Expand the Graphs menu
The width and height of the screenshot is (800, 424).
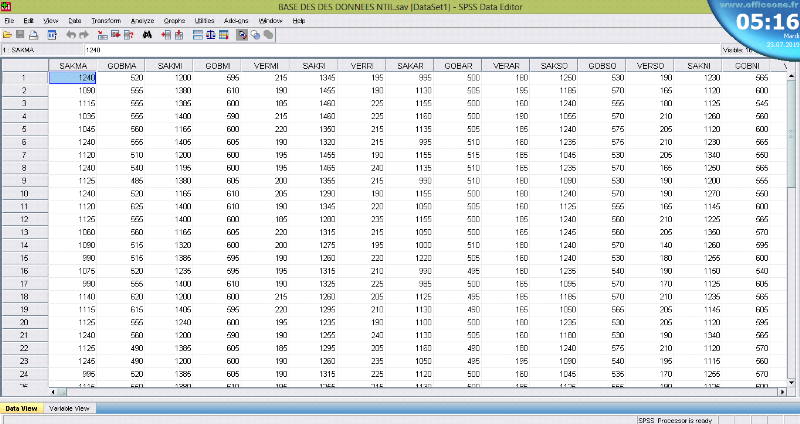(174, 21)
